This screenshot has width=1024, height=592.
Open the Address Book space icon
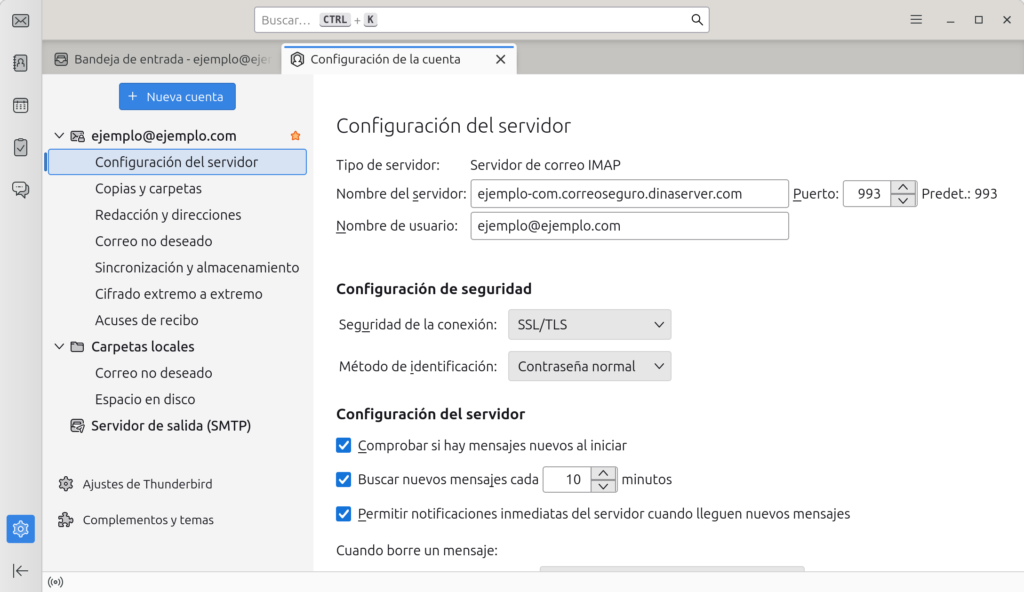(20, 62)
